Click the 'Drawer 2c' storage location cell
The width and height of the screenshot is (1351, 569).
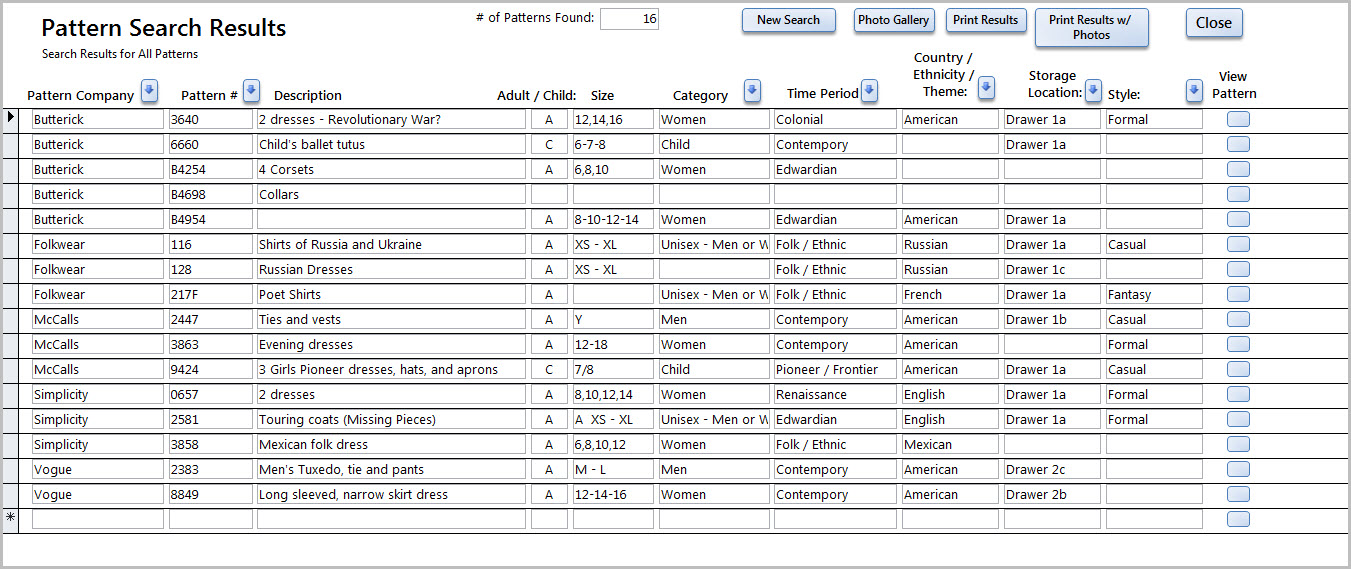pyautogui.click(x=1052, y=470)
